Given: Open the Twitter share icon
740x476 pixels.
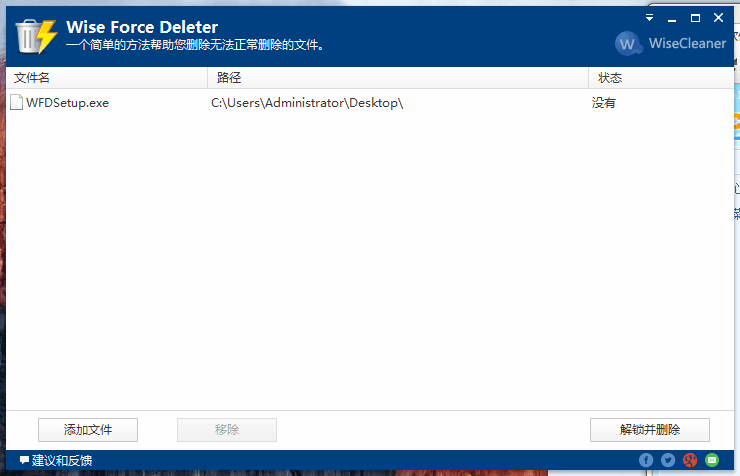Looking at the screenshot, I should 668,460.
